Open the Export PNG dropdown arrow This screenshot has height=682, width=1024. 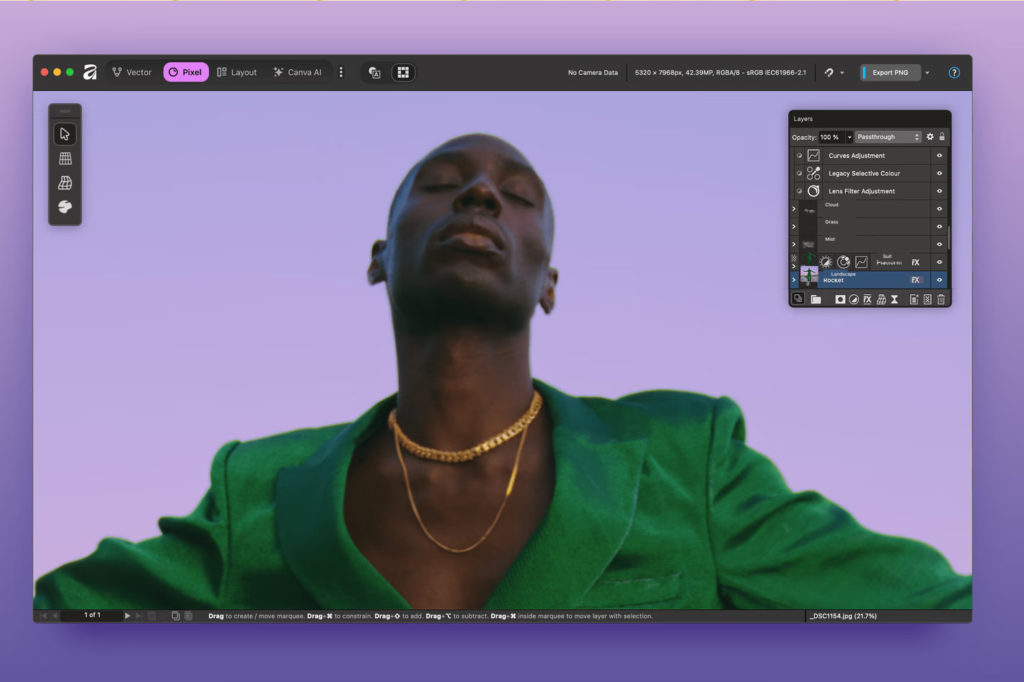click(x=927, y=73)
